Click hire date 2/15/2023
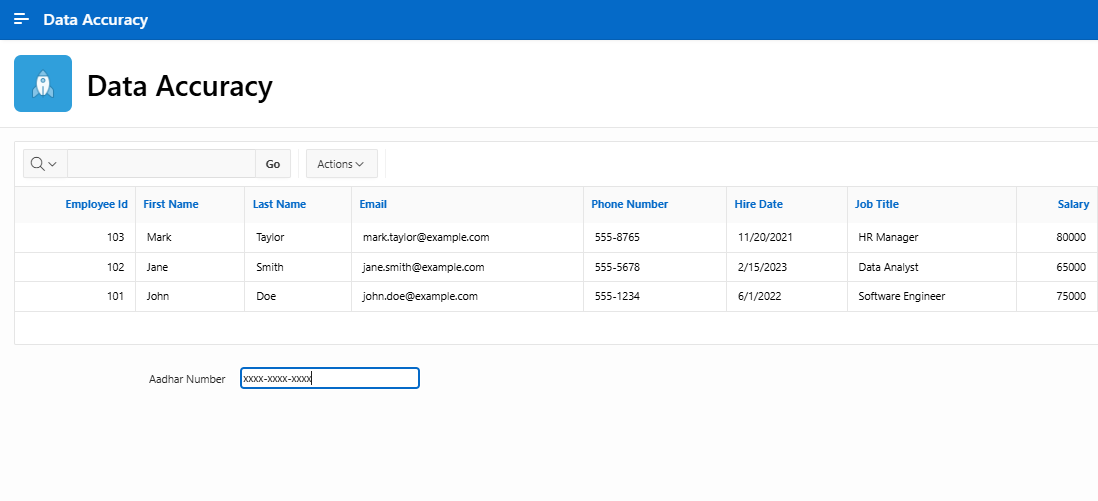The height and width of the screenshot is (501, 1098). (763, 267)
